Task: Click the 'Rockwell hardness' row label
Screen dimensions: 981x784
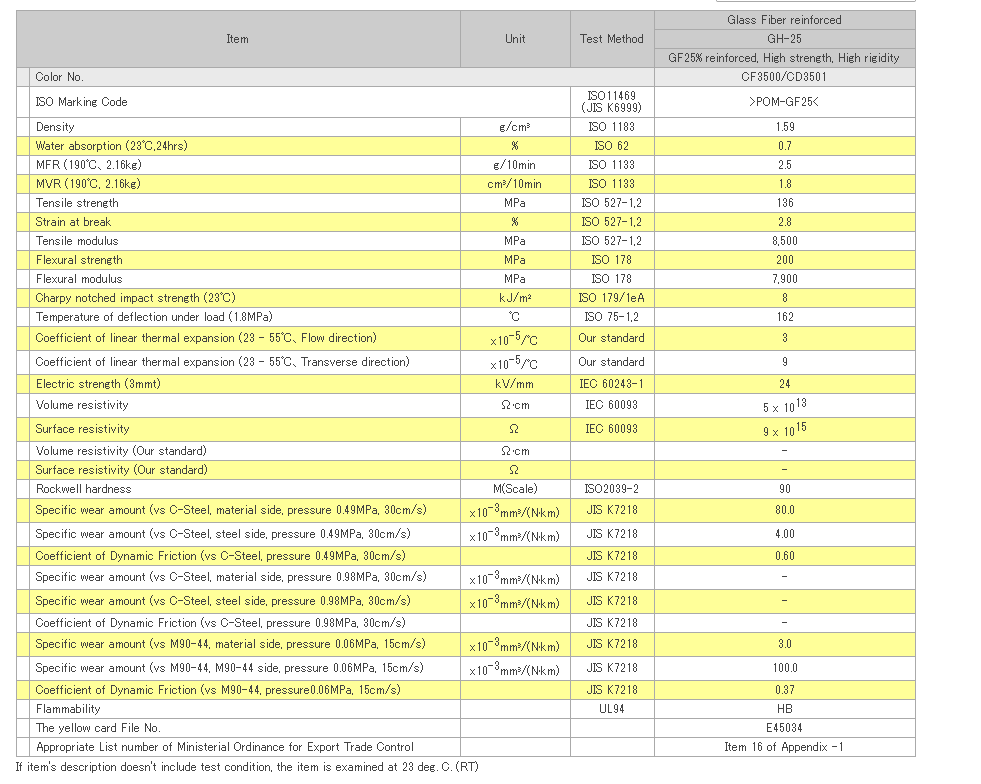Action: tap(83, 489)
